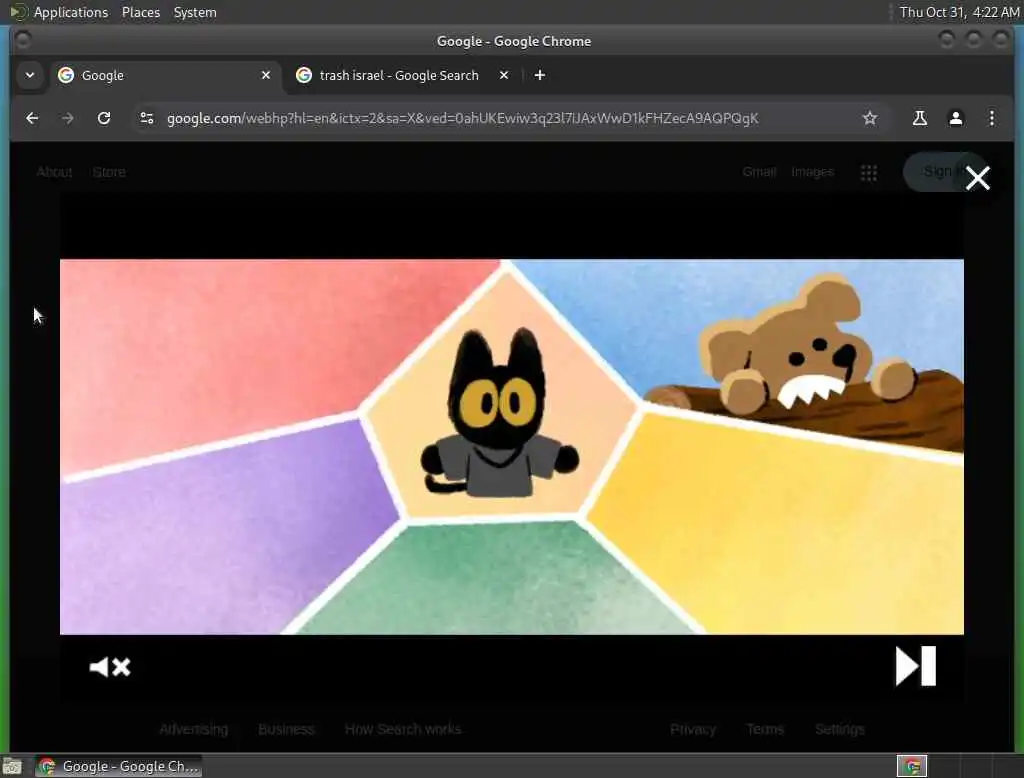Switch to the 'trash israel - Google Search' tab

(x=400, y=75)
